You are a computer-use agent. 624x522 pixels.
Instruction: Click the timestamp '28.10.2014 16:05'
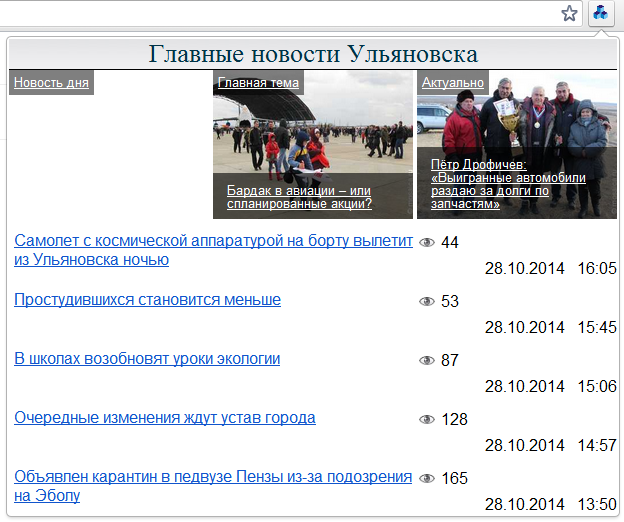click(x=551, y=269)
